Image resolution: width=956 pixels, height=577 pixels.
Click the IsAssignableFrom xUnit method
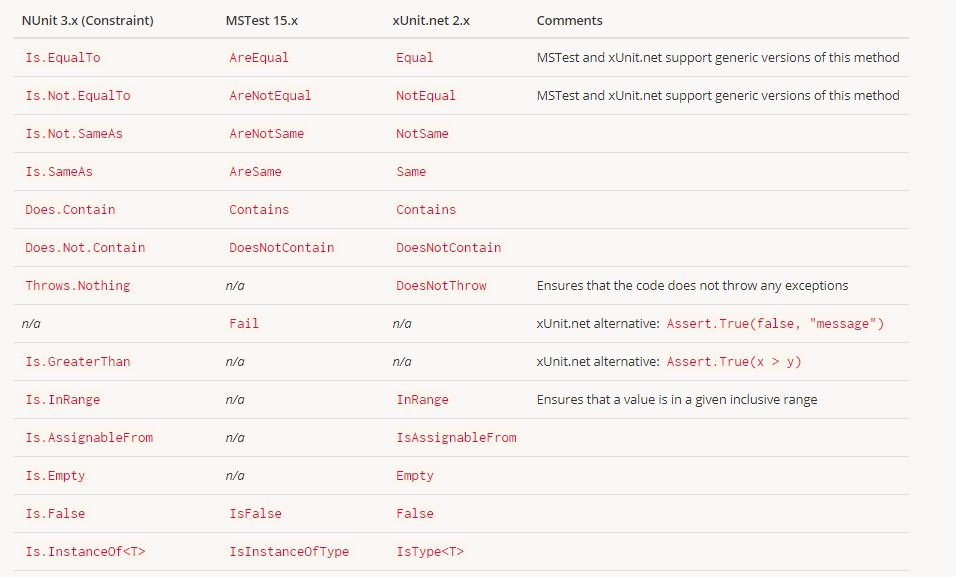(456, 438)
